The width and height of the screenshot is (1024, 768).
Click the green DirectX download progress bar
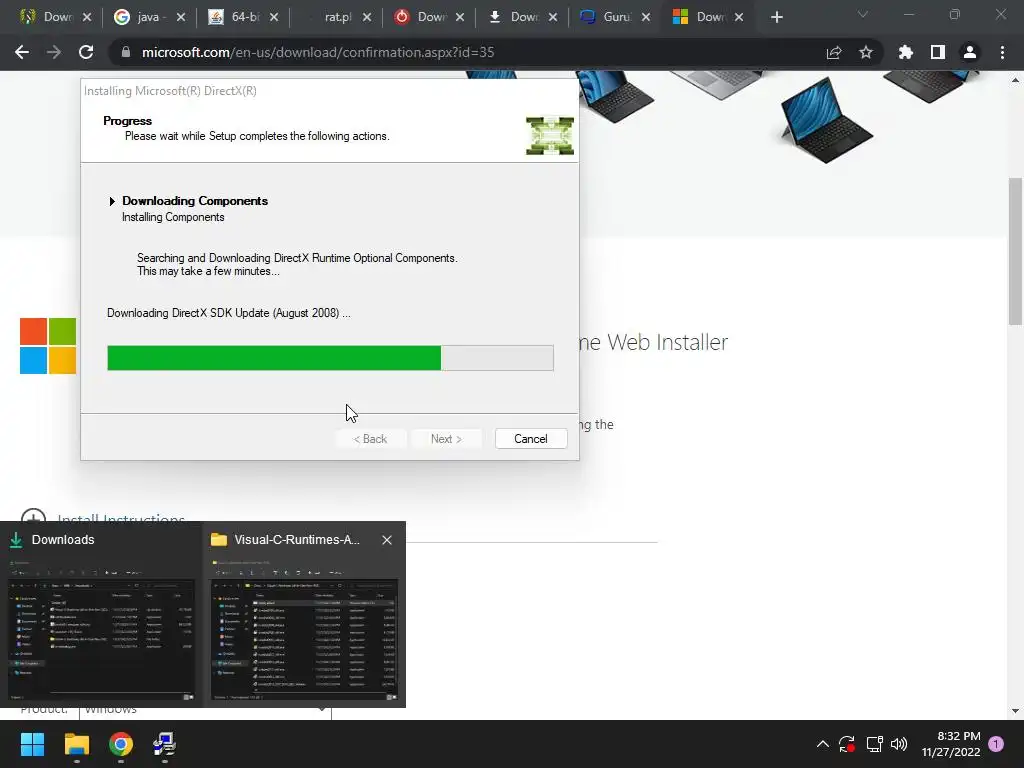coord(330,358)
